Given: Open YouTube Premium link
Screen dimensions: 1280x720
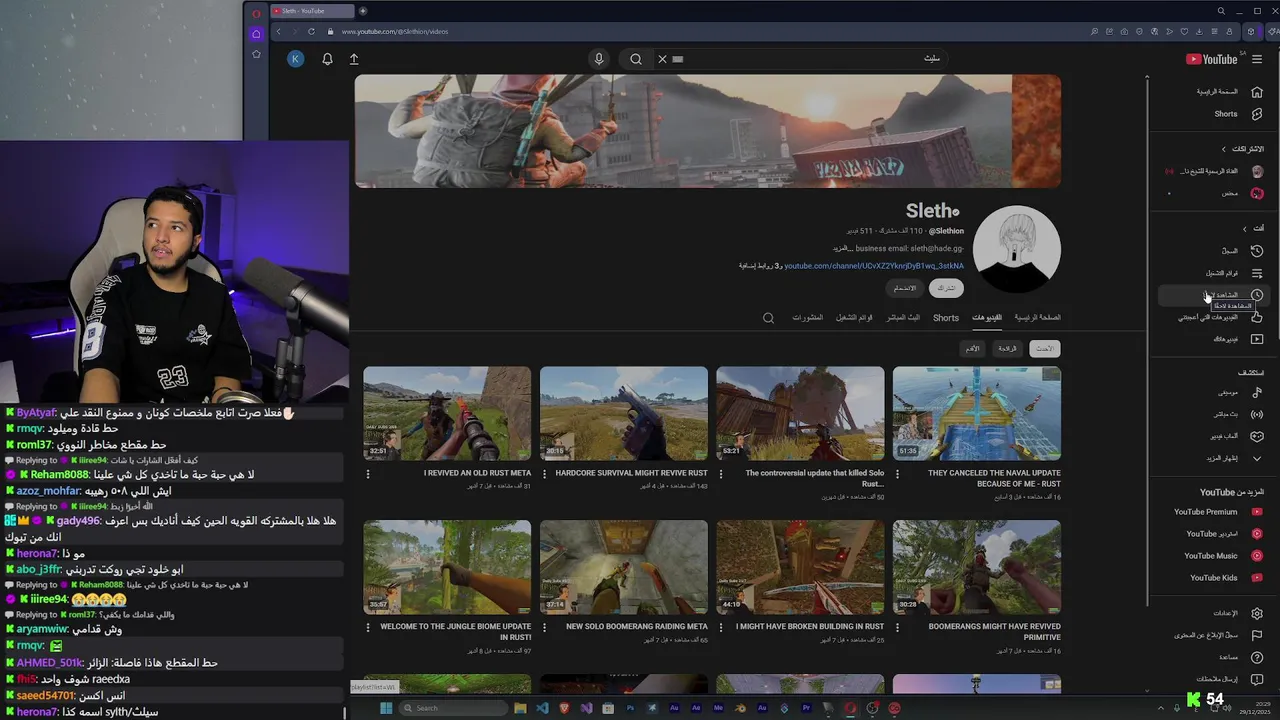Looking at the screenshot, I should tap(1218, 512).
